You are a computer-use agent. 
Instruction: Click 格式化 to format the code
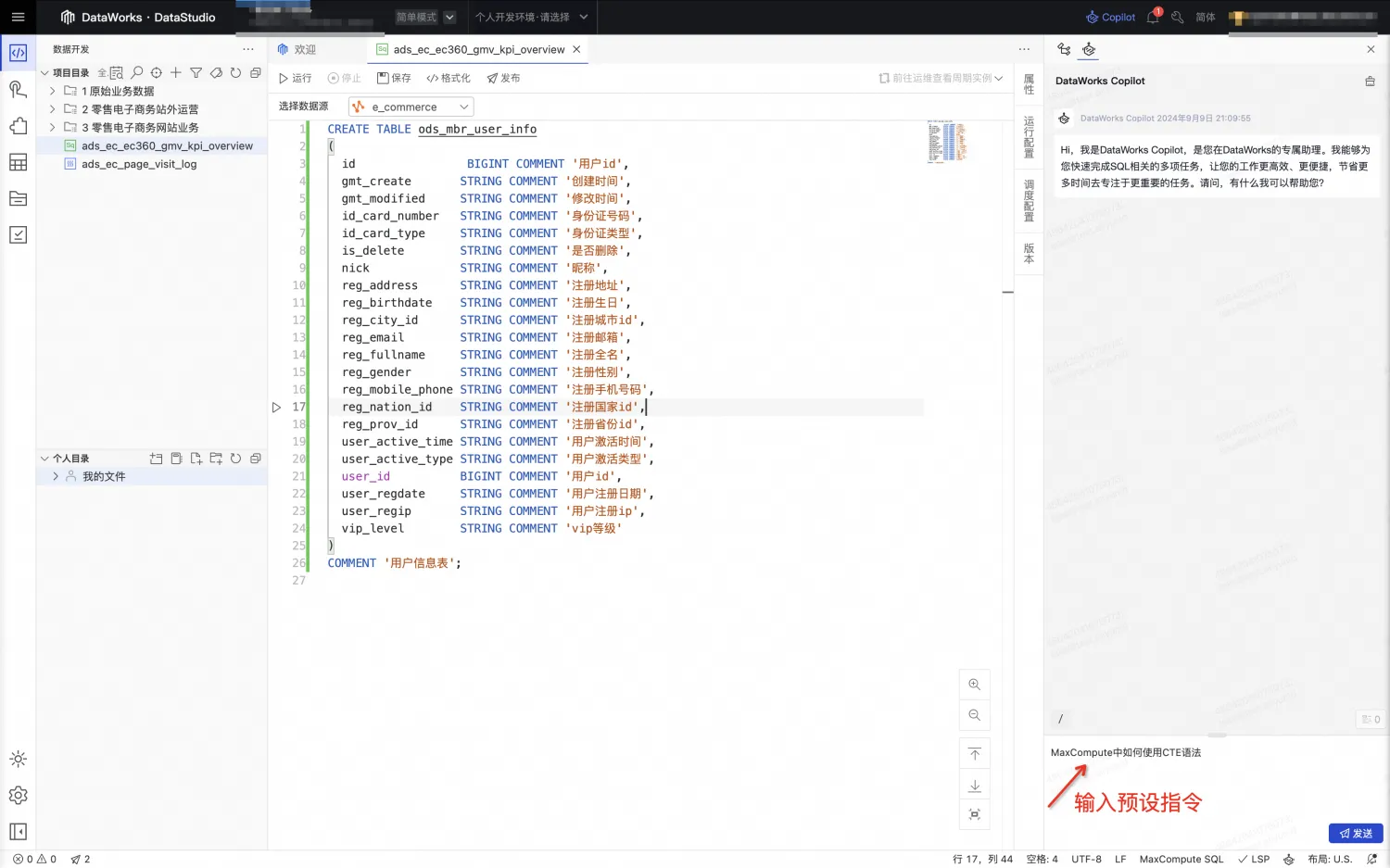(449, 78)
